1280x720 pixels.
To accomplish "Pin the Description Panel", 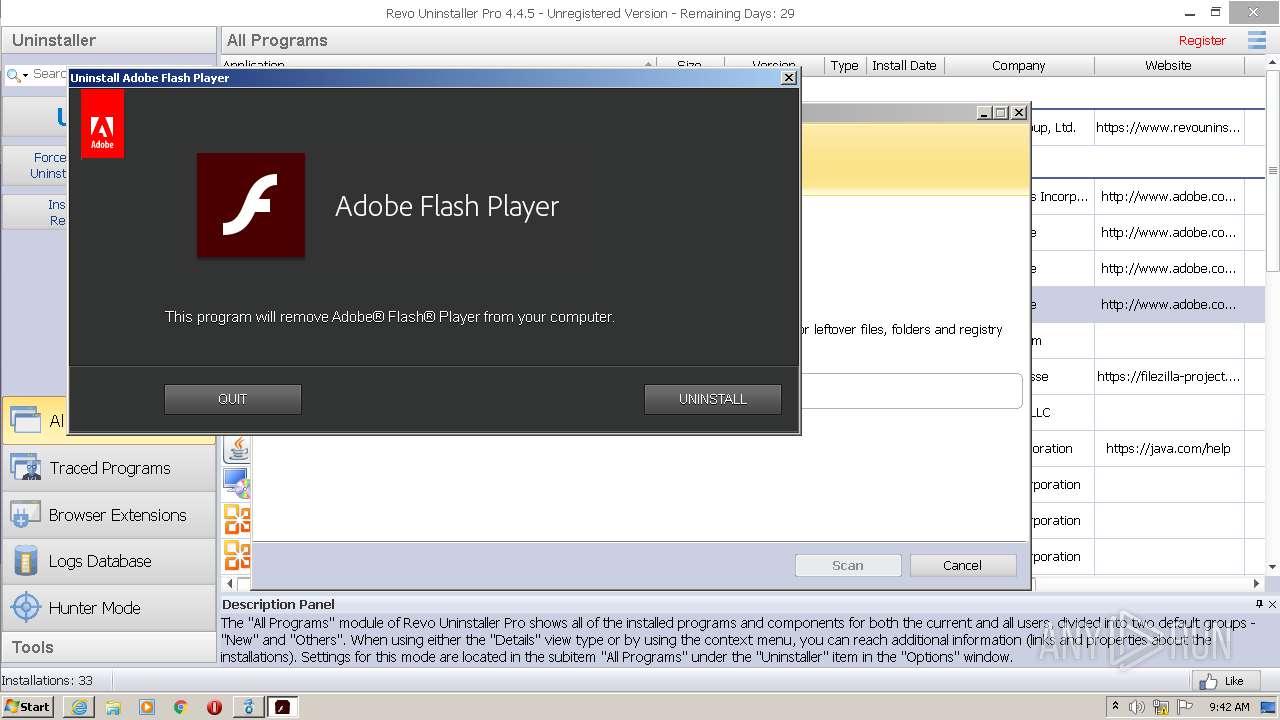I will tap(1259, 604).
